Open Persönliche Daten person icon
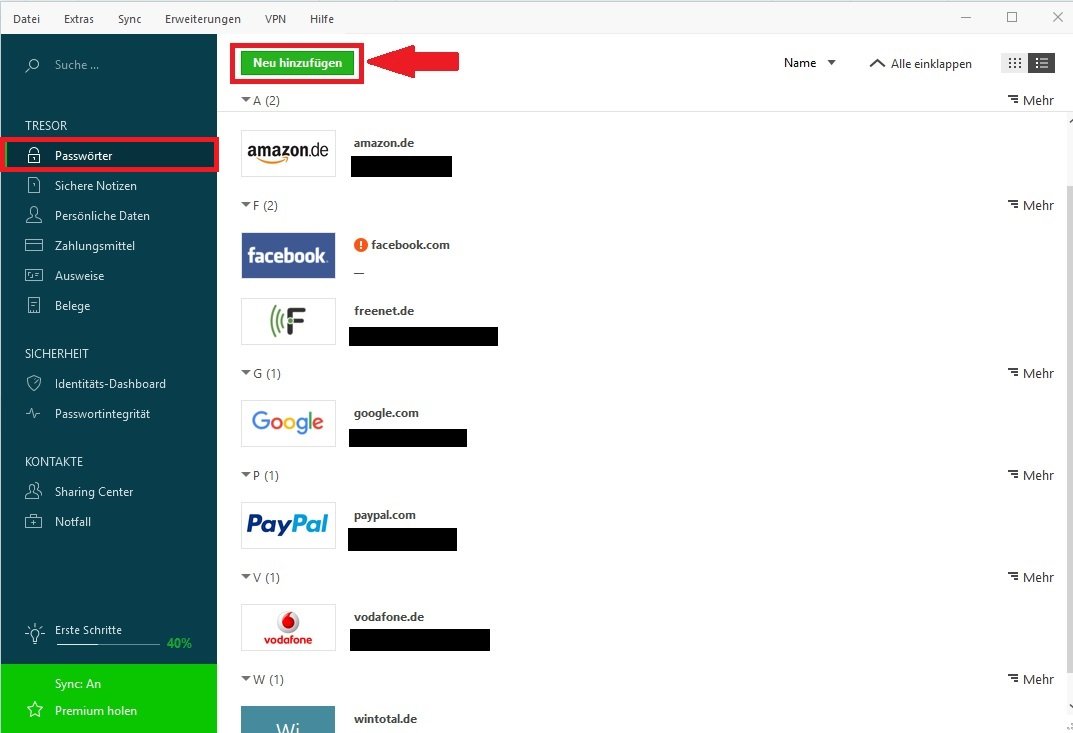 [34, 216]
